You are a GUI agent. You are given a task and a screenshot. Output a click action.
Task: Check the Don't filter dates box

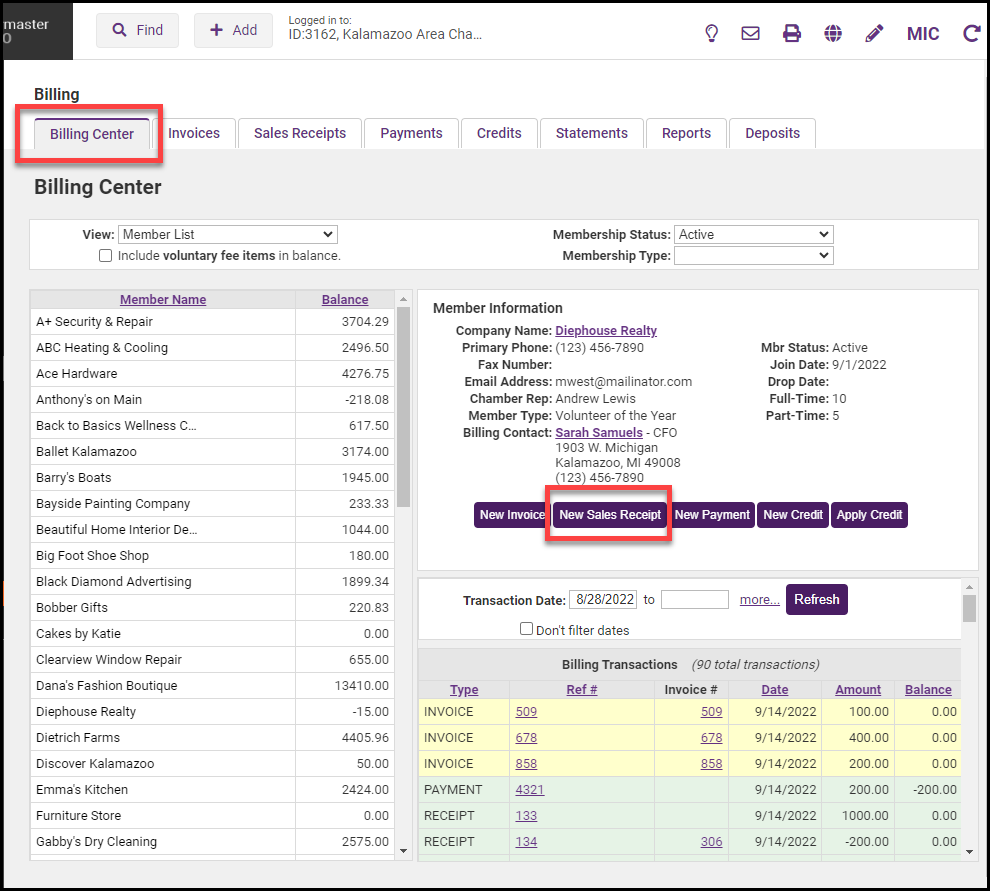click(526, 629)
